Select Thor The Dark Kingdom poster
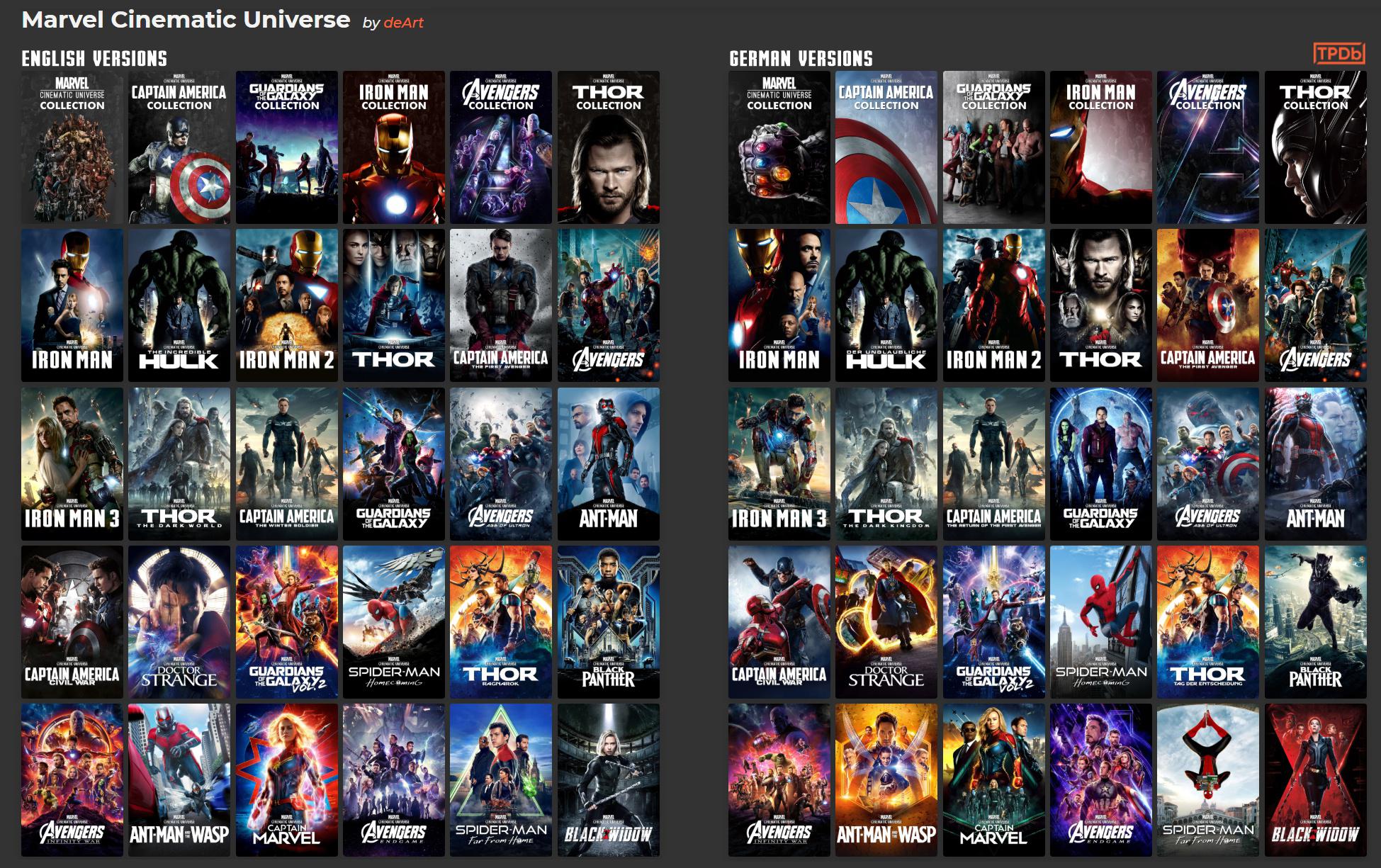 point(886,464)
